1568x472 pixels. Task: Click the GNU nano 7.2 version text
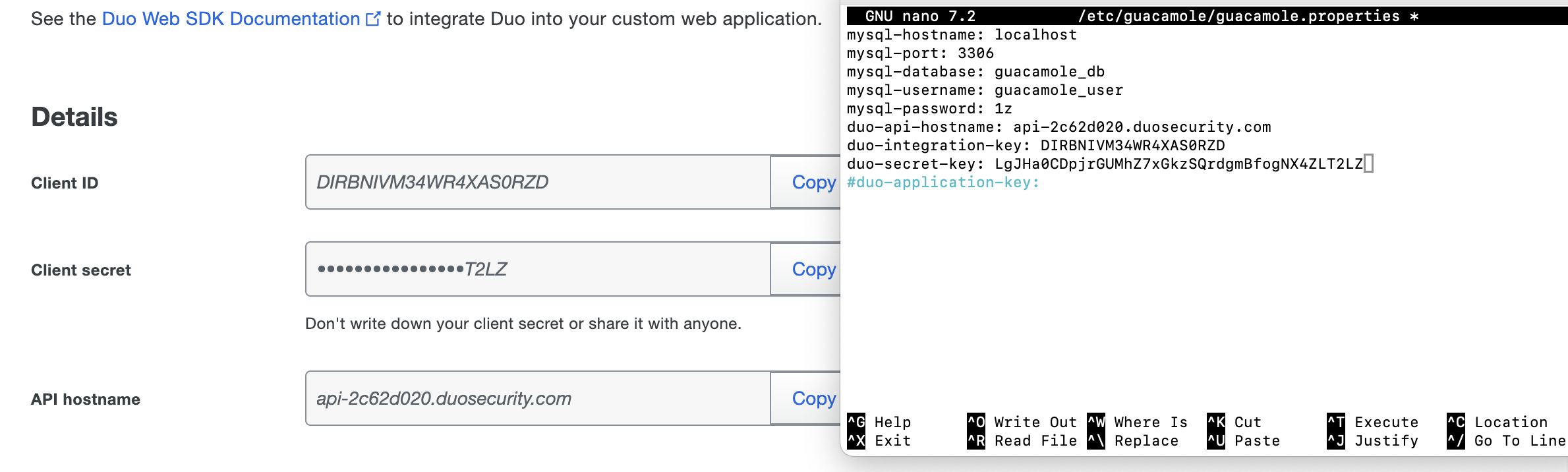(920, 16)
